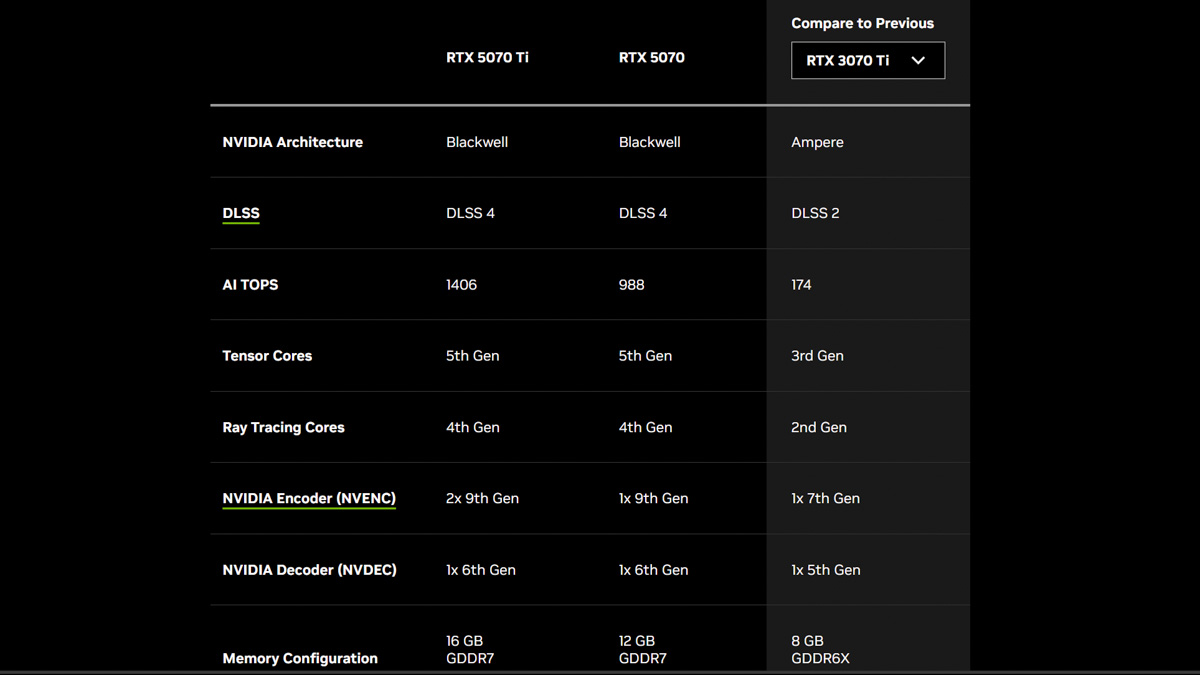Select the 2nd Gen Ray Tracing cell
Image resolution: width=1200 pixels, height=675 pixels.
coord(819,427)
